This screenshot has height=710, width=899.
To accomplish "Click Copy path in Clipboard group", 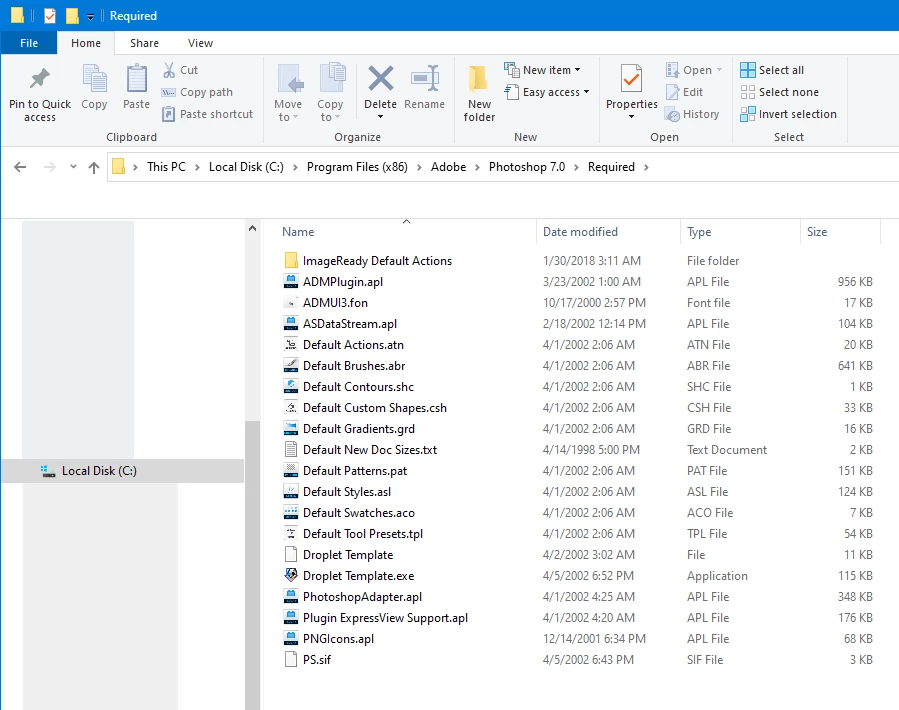I will (x=197, y=92).
